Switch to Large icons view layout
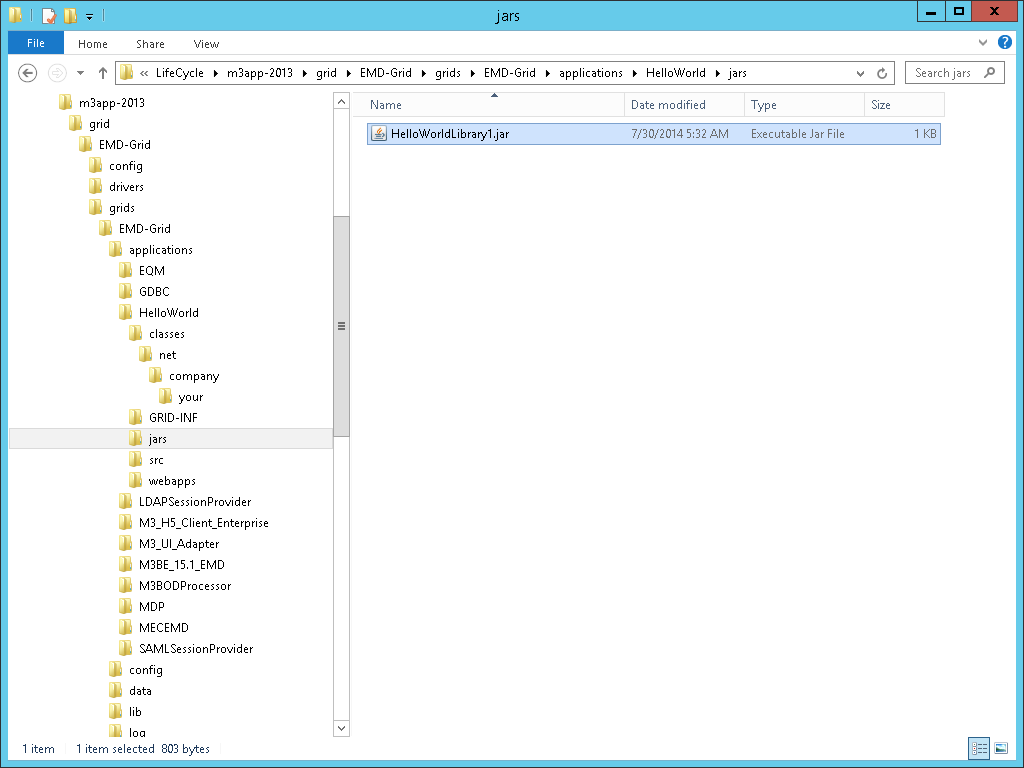The width and height of the screenshot is (1024, 768). click(1001, 748)
